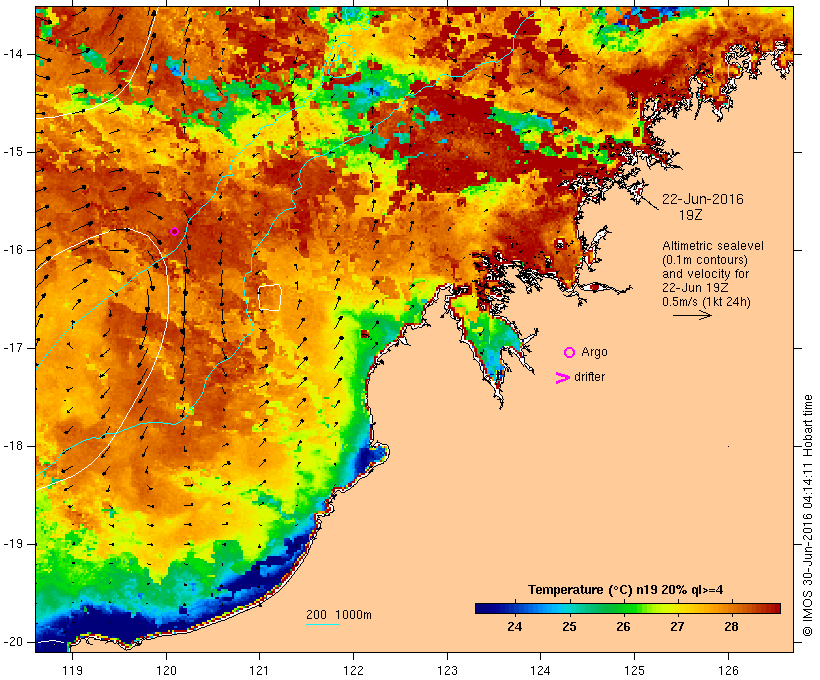This screenshot has width=820, height=680.
Task: Click the longitude label '120'
Action: point(166,671)
